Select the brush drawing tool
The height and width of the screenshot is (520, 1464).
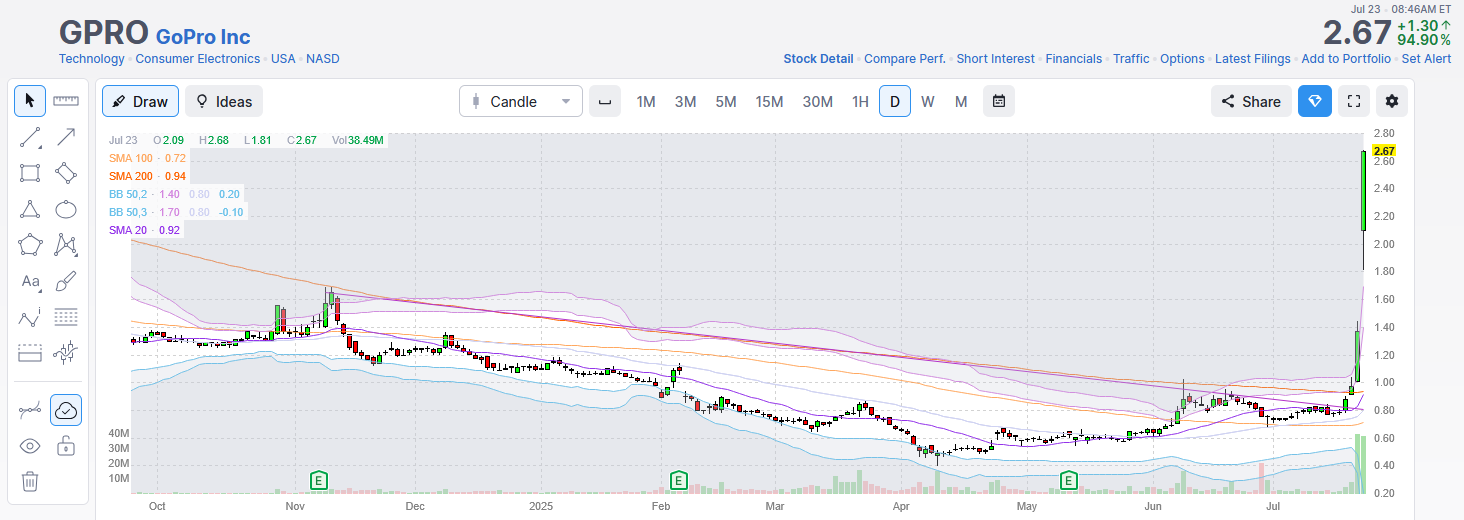66,281
